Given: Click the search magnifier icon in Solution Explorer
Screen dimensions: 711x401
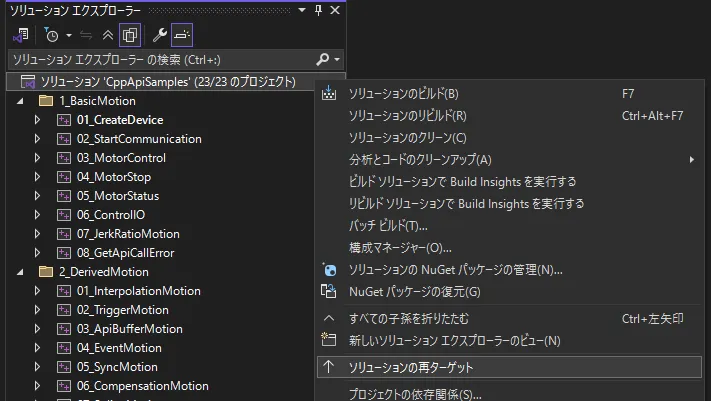Looking at the screenshot, I should (322, 60).
